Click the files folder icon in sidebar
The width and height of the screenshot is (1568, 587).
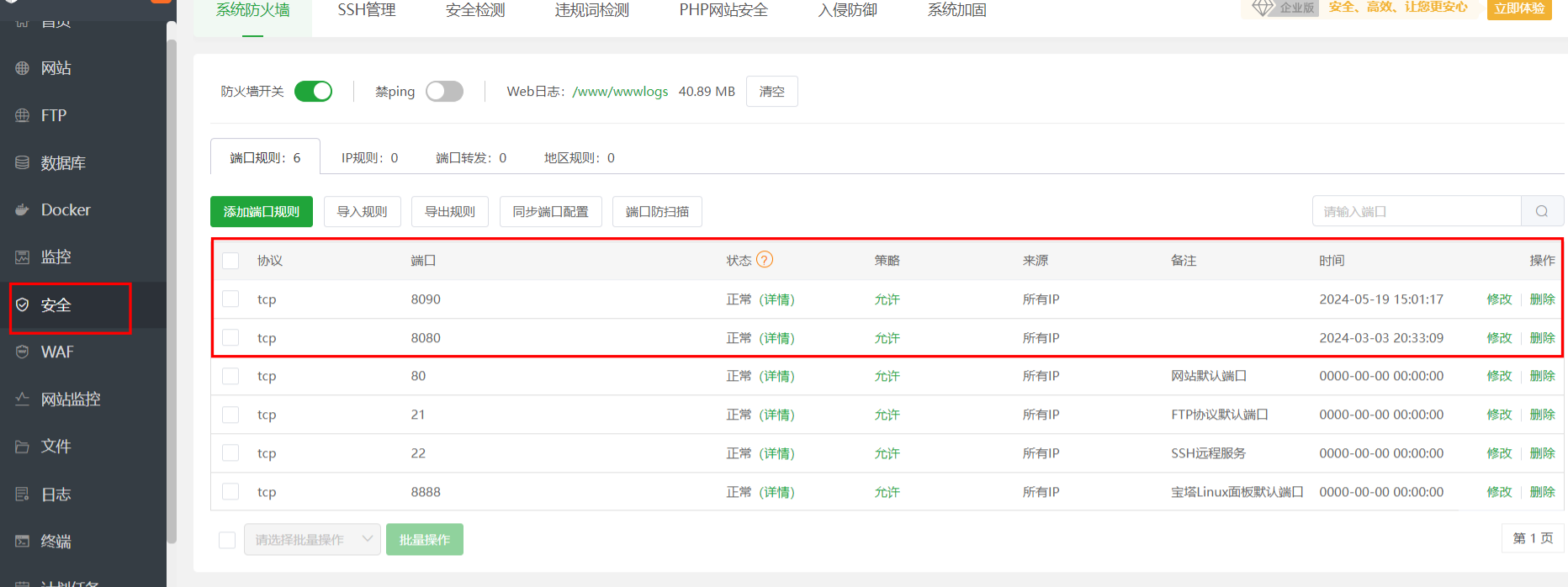click(23, 447)
